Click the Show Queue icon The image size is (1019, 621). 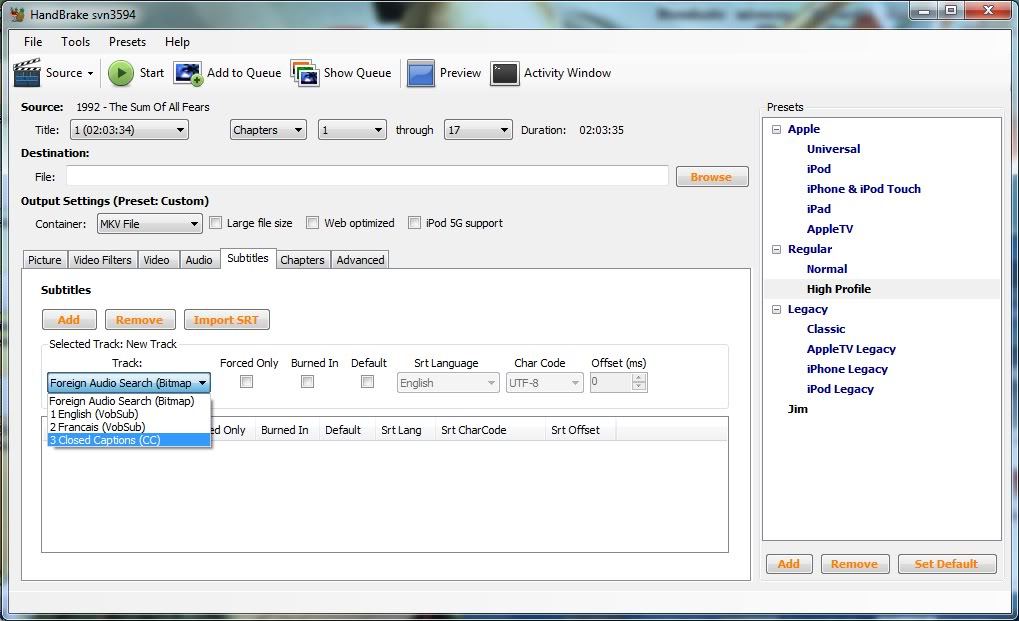tap(305, 73)
